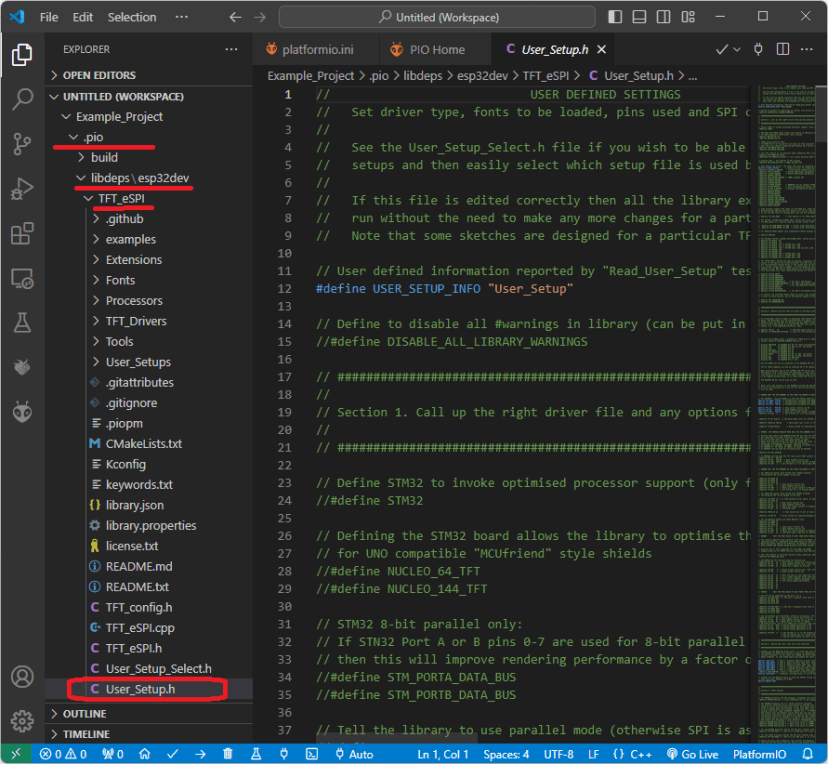The image size is (828, 764).
Task: Open PIO Home via the house icon
Action: 143,754
